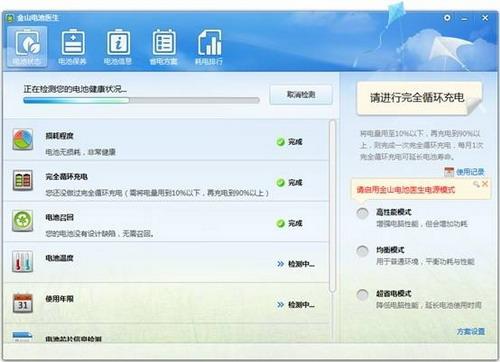Select the 超省电模式 radio button
Viewport: 500px width, 362px height.
(x=362, y=295)
